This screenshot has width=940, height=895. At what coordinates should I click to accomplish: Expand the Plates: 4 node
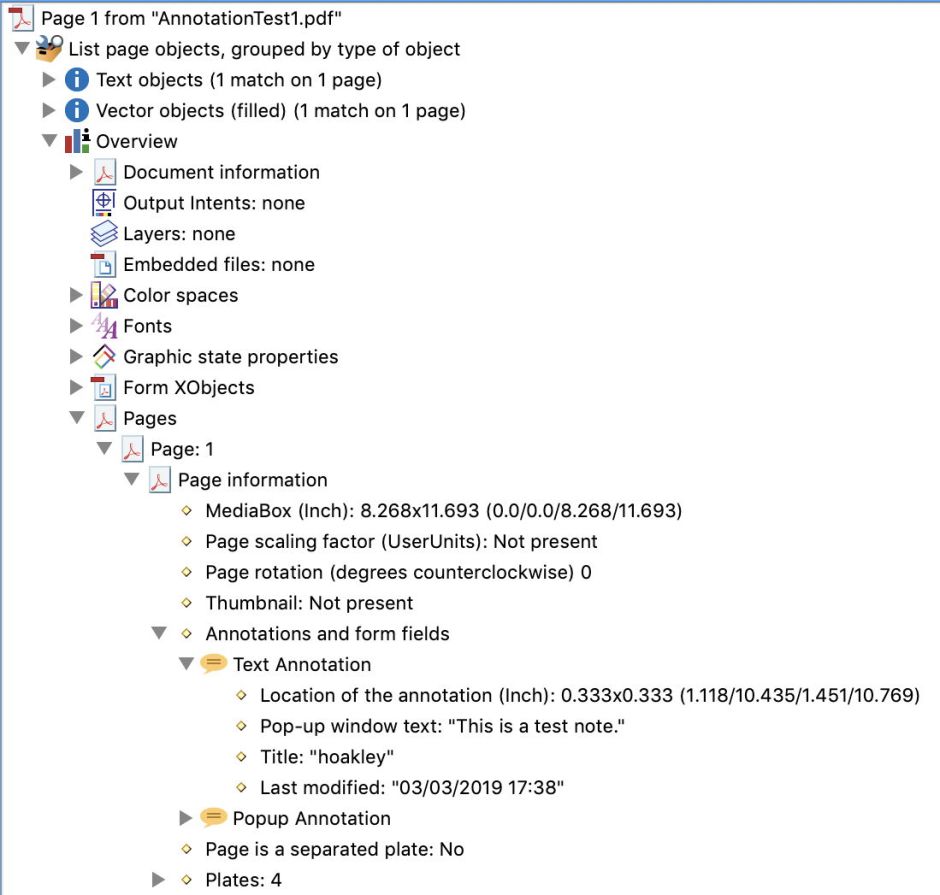158,880
